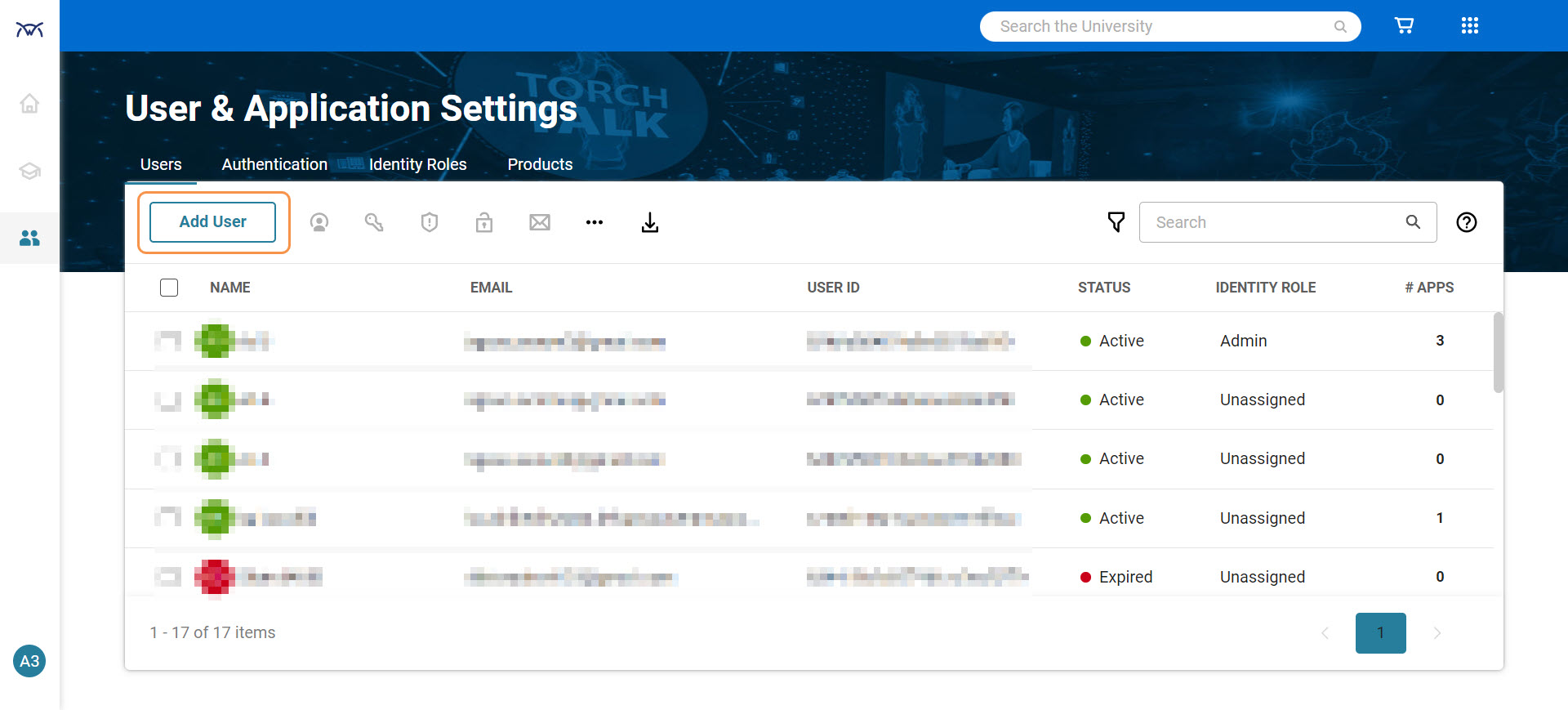The width and height of the screenshot is (1568, 710).
Task: Click the user profile icon in toolbar
Action: (x=319, y=222)
